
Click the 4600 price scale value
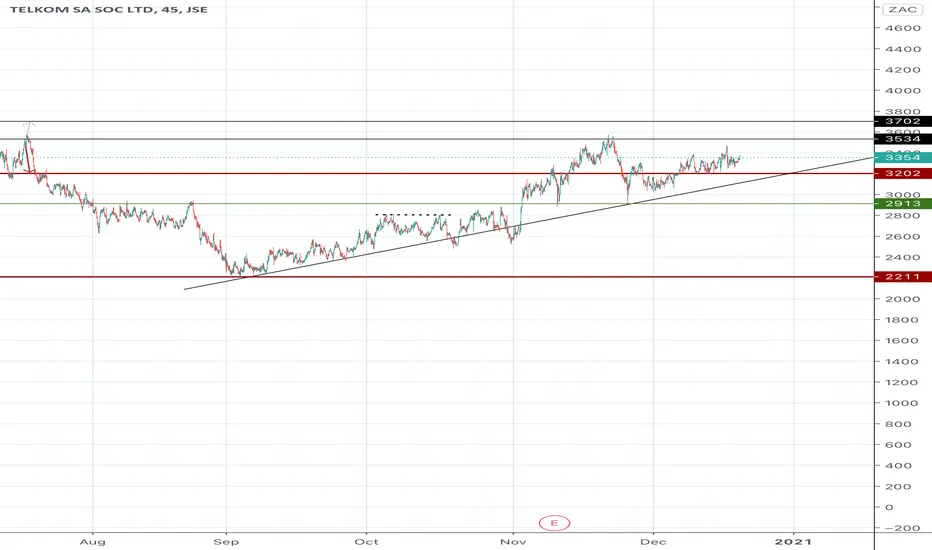click(902, 28)
